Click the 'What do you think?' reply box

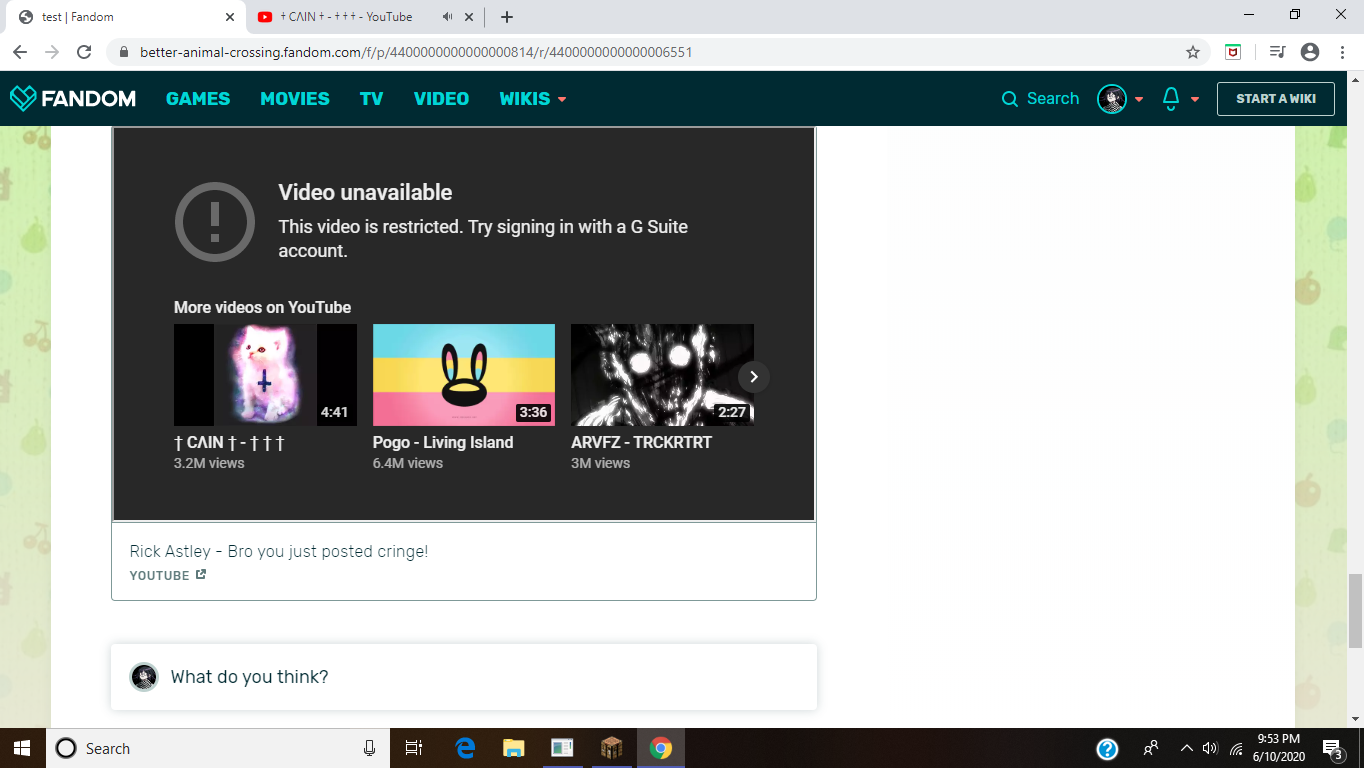[464, 677]
